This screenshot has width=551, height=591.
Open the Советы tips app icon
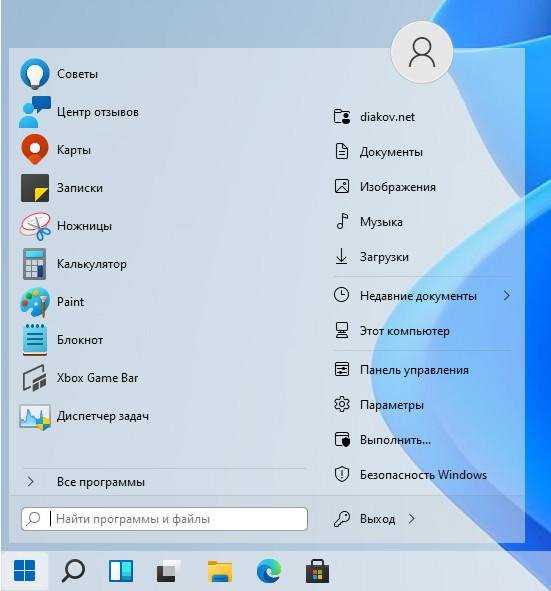[35, 74]
